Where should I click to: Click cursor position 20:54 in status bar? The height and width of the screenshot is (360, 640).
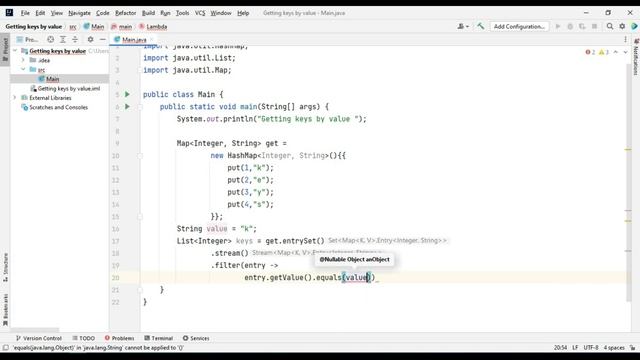point(560,348)
